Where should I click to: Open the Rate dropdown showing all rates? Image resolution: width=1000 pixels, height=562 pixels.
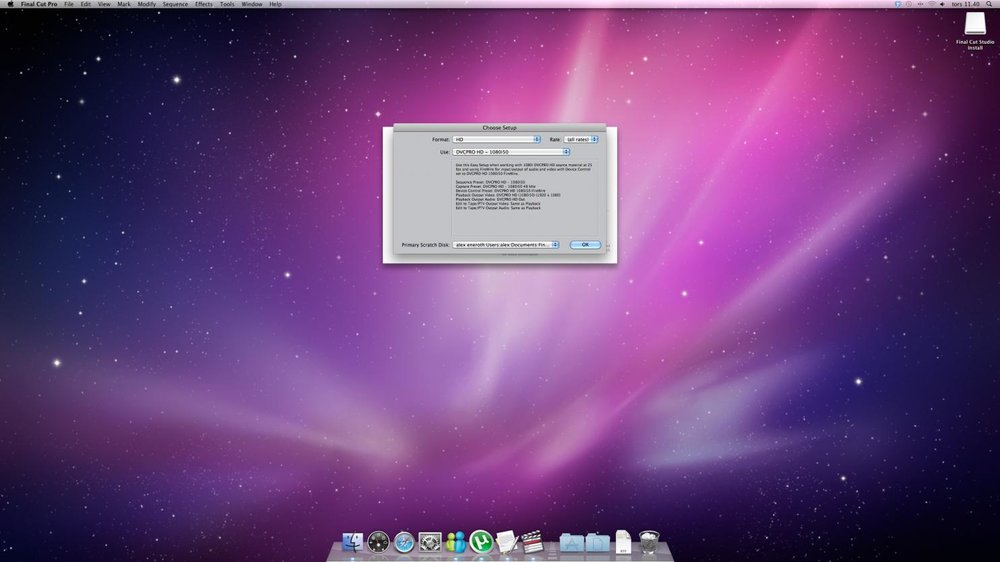click(581, 139)
